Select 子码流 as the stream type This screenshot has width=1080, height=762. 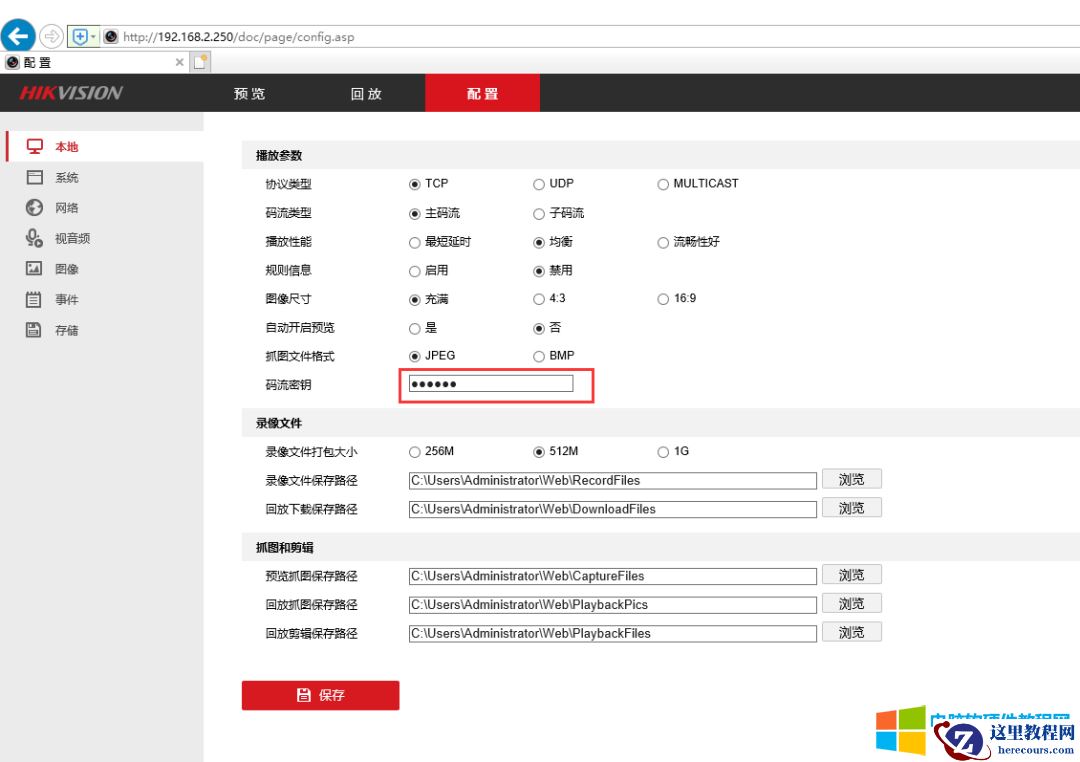tap(538, 213)
